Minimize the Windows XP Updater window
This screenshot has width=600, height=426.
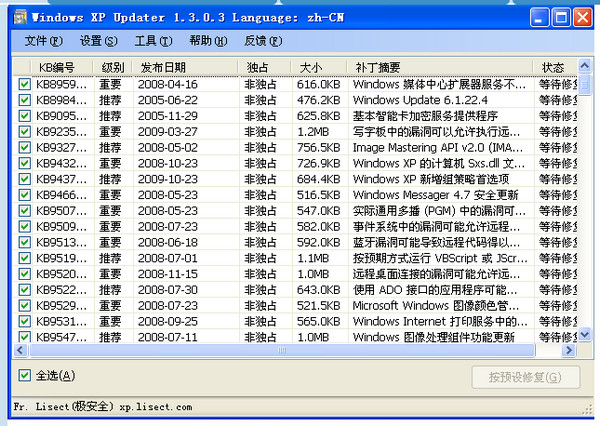pos(539,18)
